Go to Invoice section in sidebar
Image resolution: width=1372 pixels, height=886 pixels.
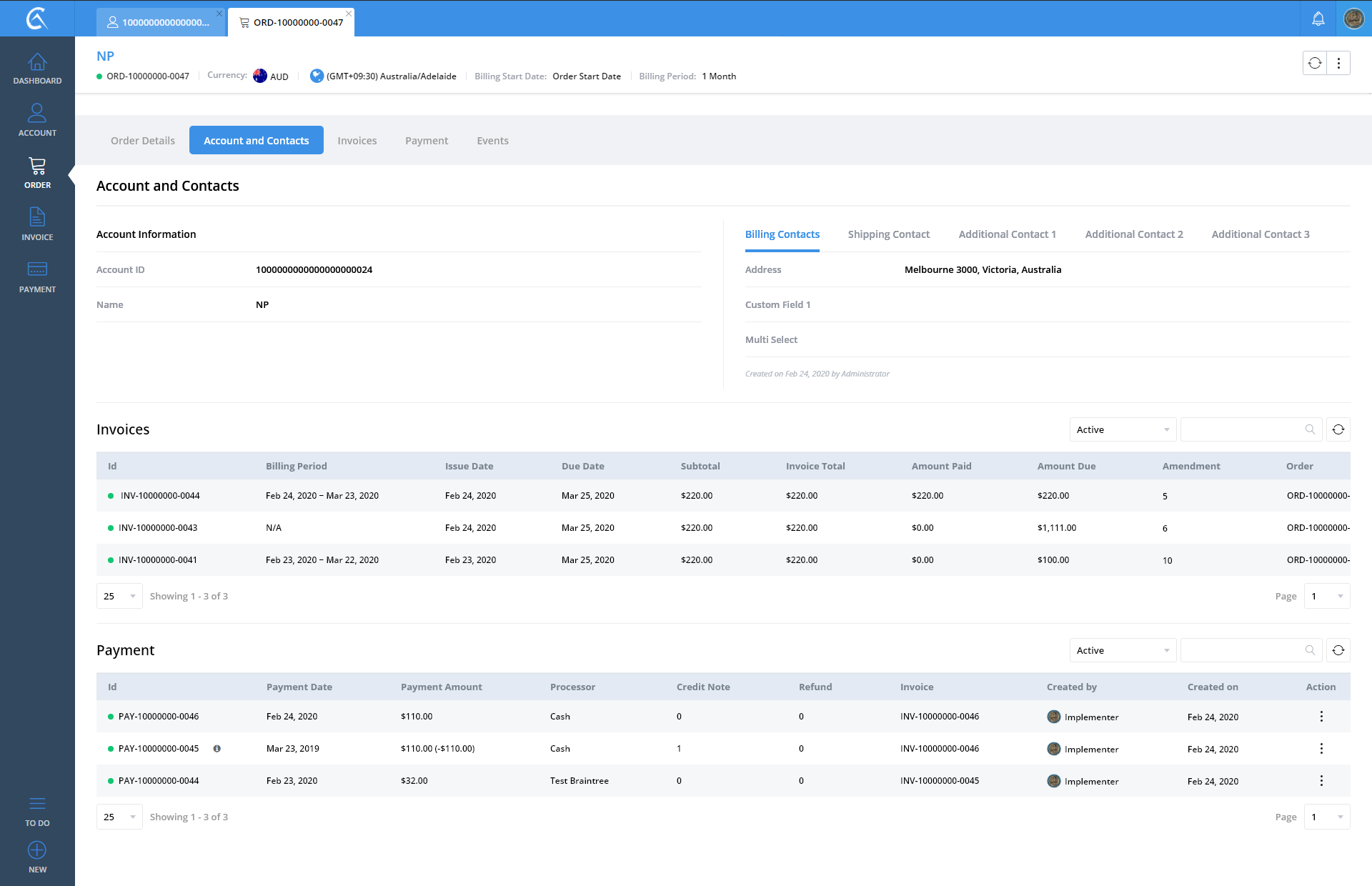click(37, 224)
